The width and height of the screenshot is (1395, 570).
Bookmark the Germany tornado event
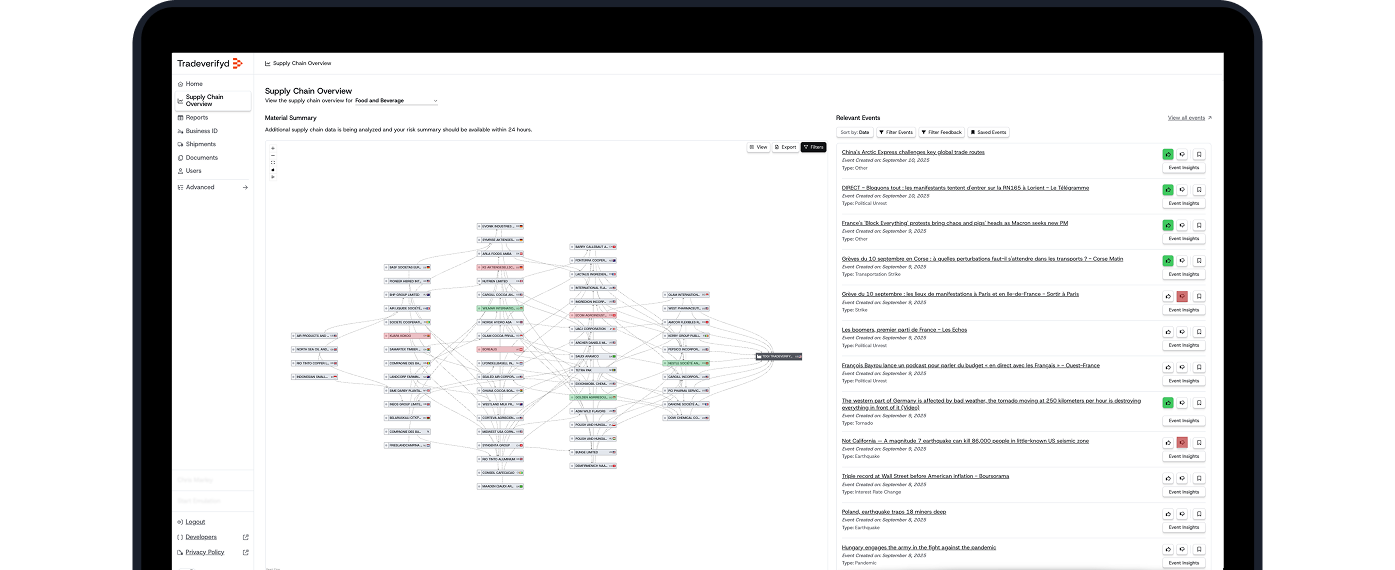(x=1199, y=403)
